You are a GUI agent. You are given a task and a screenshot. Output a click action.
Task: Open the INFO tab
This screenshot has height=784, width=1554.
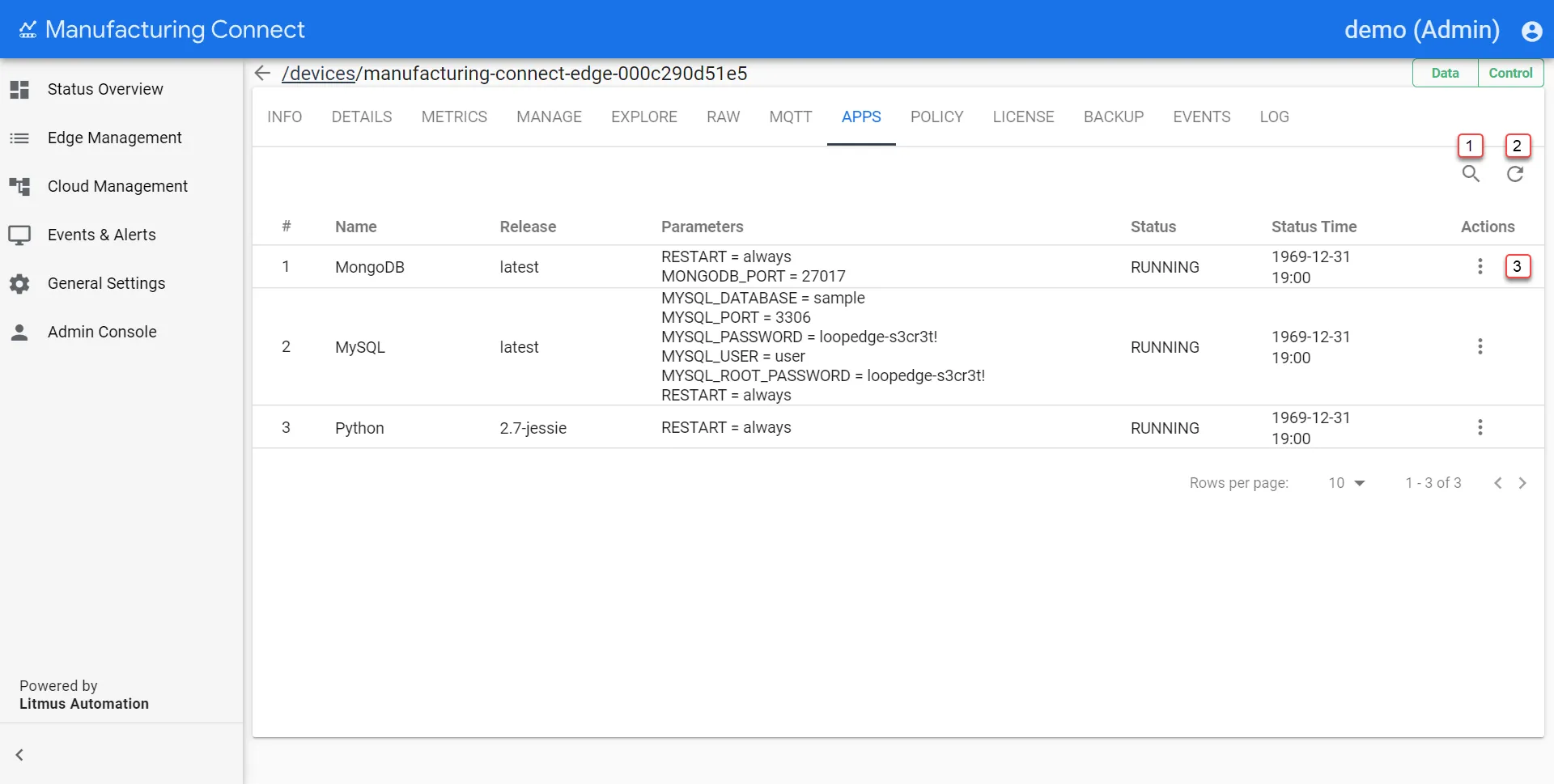[285, 117]
